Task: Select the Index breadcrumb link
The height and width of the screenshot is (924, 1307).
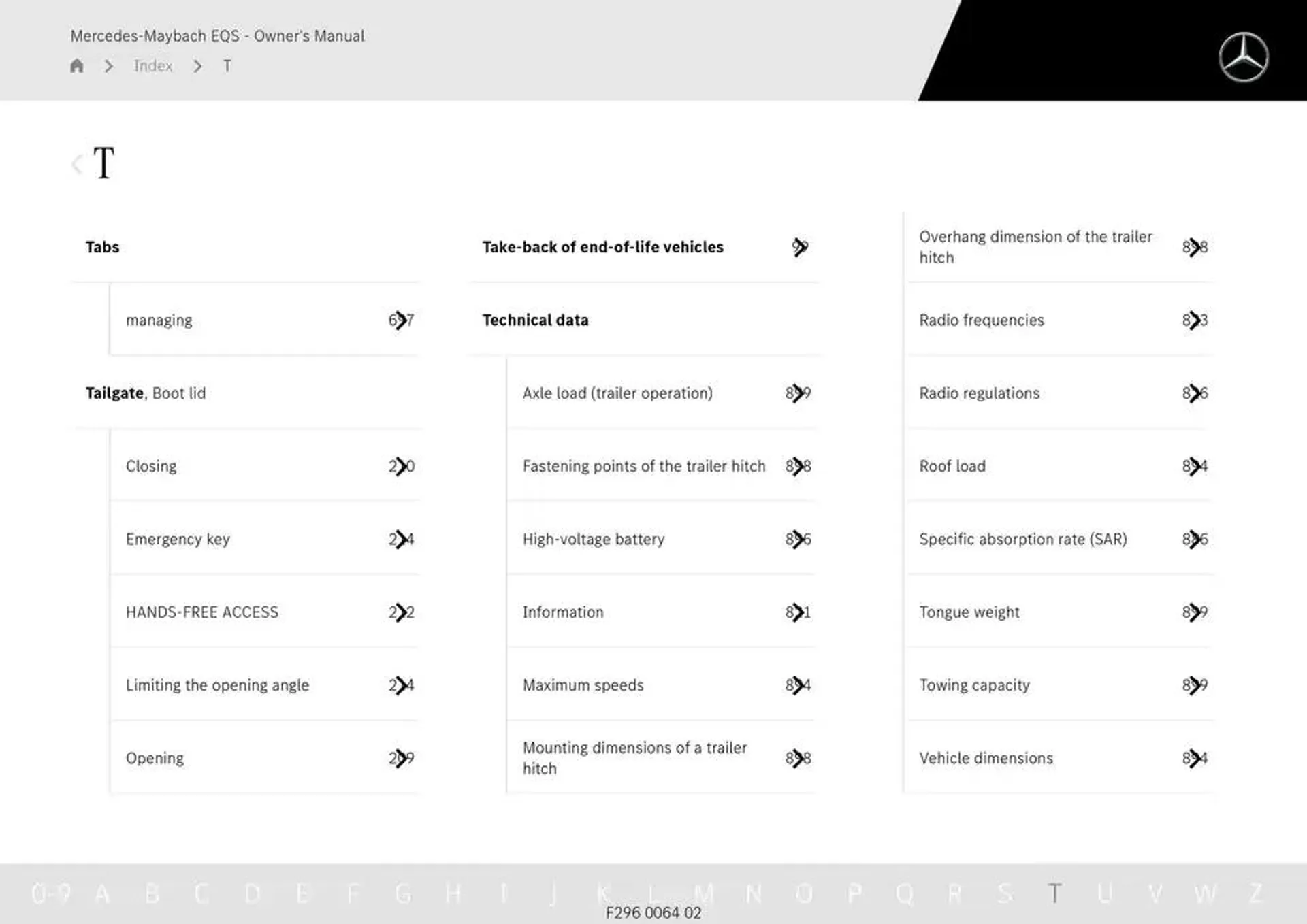Action: 153,66
